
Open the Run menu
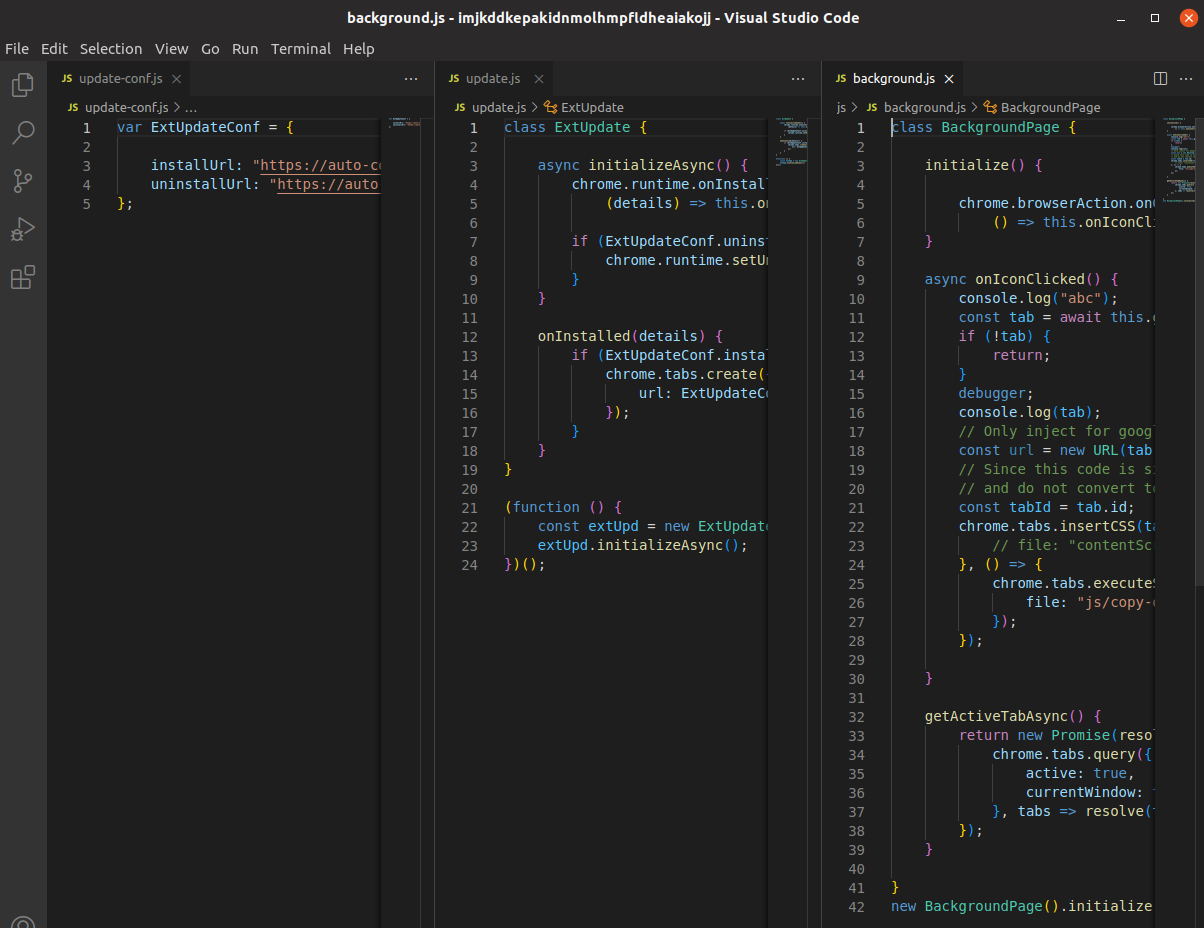click(245, 48)
